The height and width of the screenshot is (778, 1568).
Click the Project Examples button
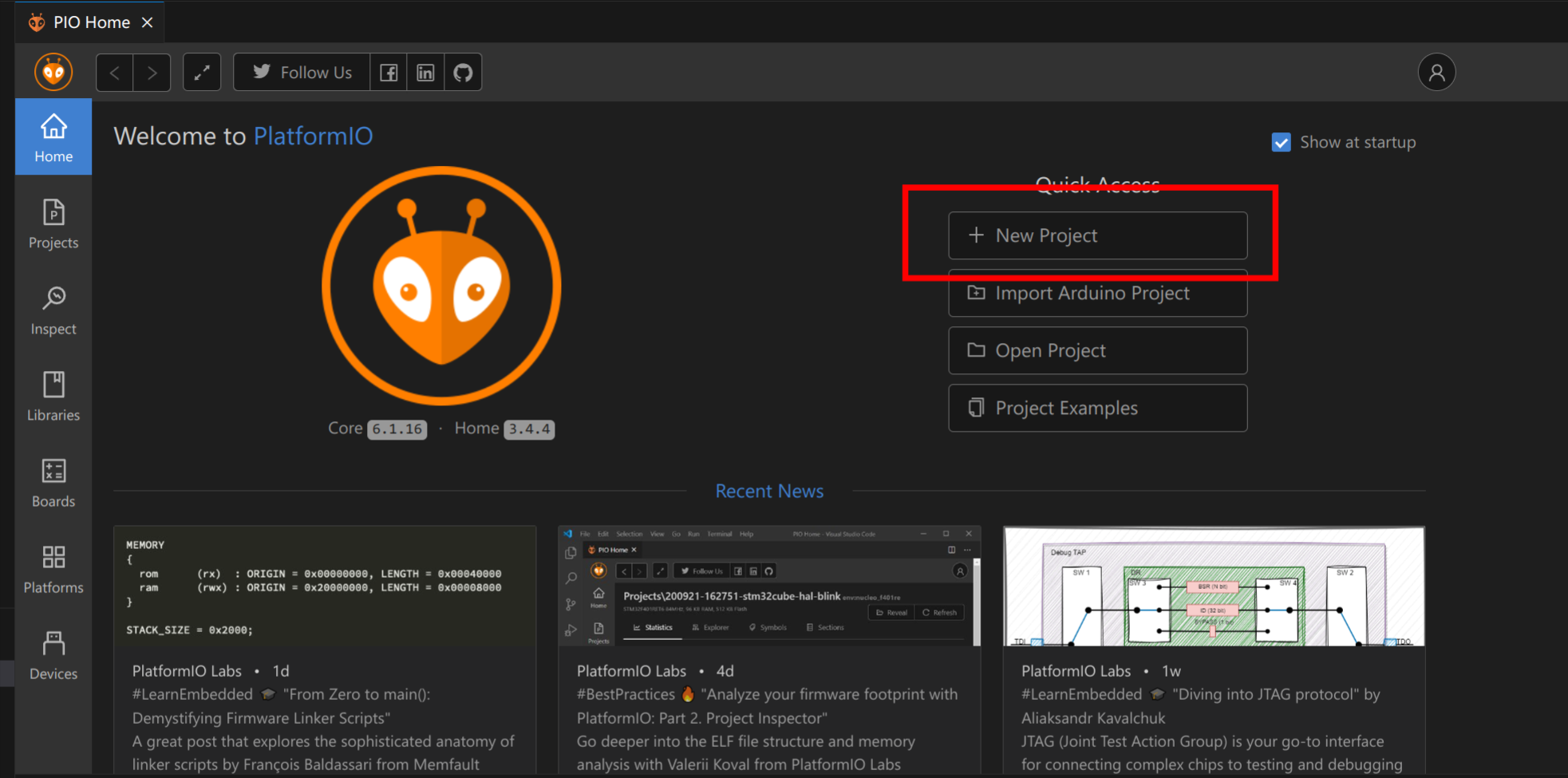pos(1097,408)
